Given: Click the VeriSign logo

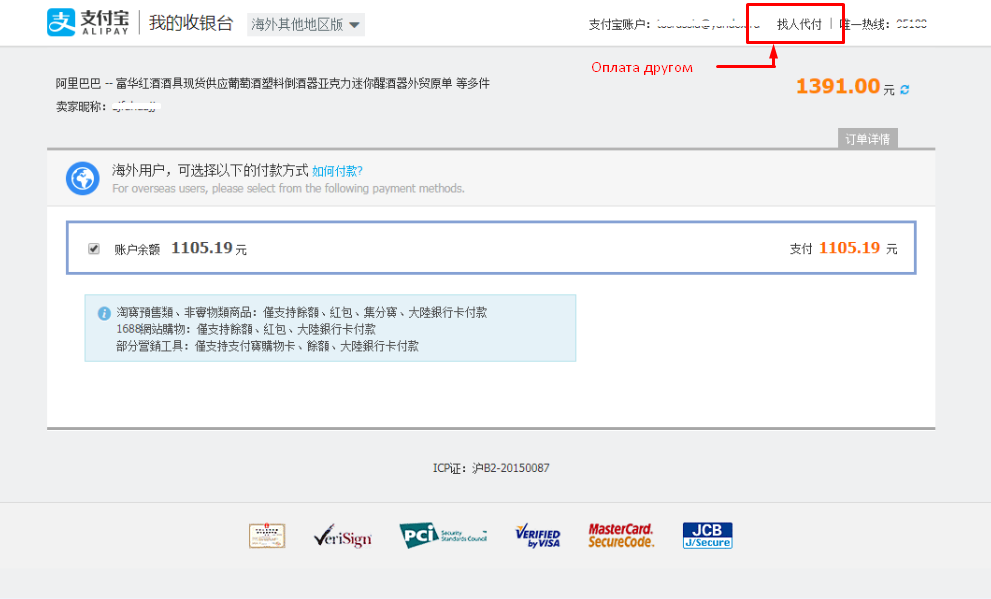Looking at the screenshot, I should coord(343,536).
